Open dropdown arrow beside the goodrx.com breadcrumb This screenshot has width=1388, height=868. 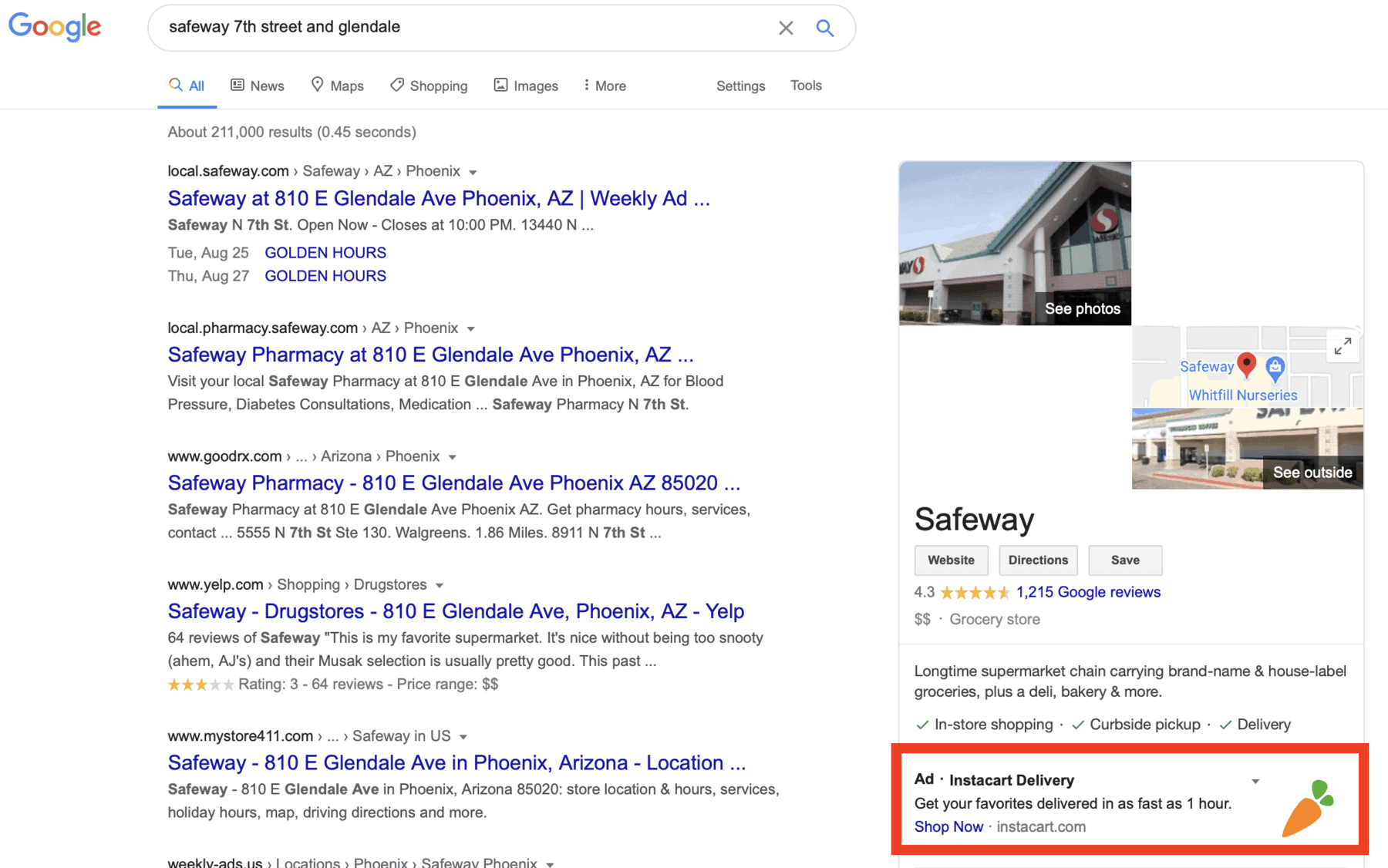[453, 457]
